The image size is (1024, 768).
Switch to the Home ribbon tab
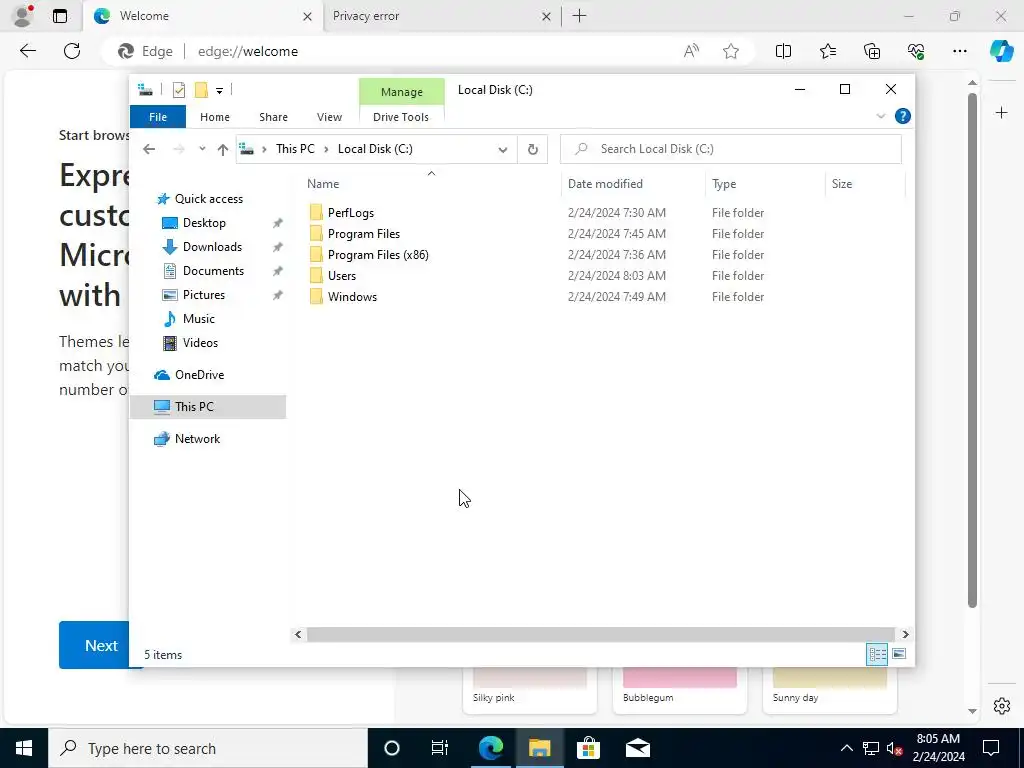[x=215, y=117]
